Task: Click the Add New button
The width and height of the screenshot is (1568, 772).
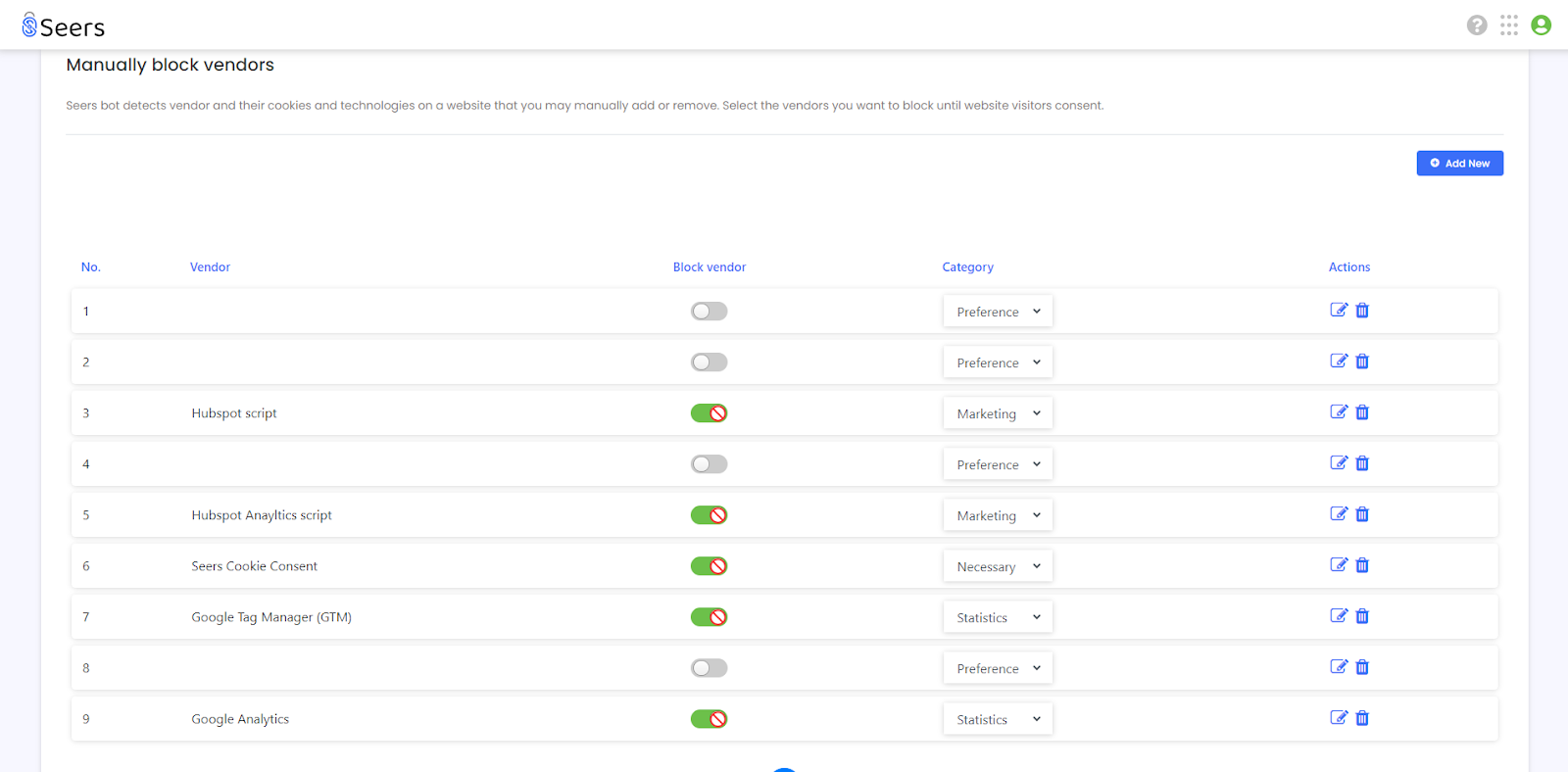Action: 1459,164
